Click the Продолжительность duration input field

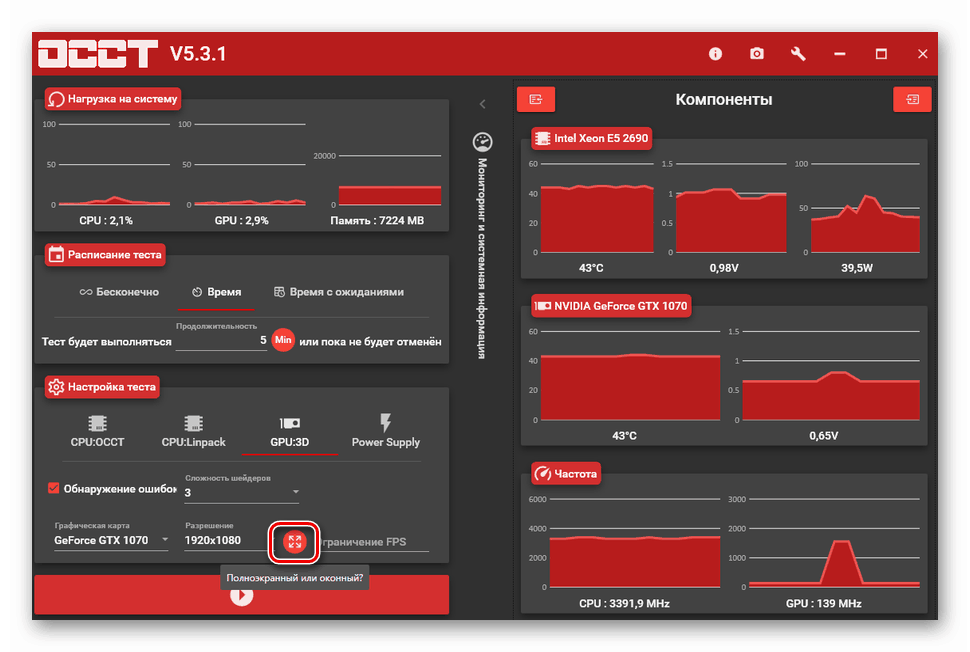point(221,341)
